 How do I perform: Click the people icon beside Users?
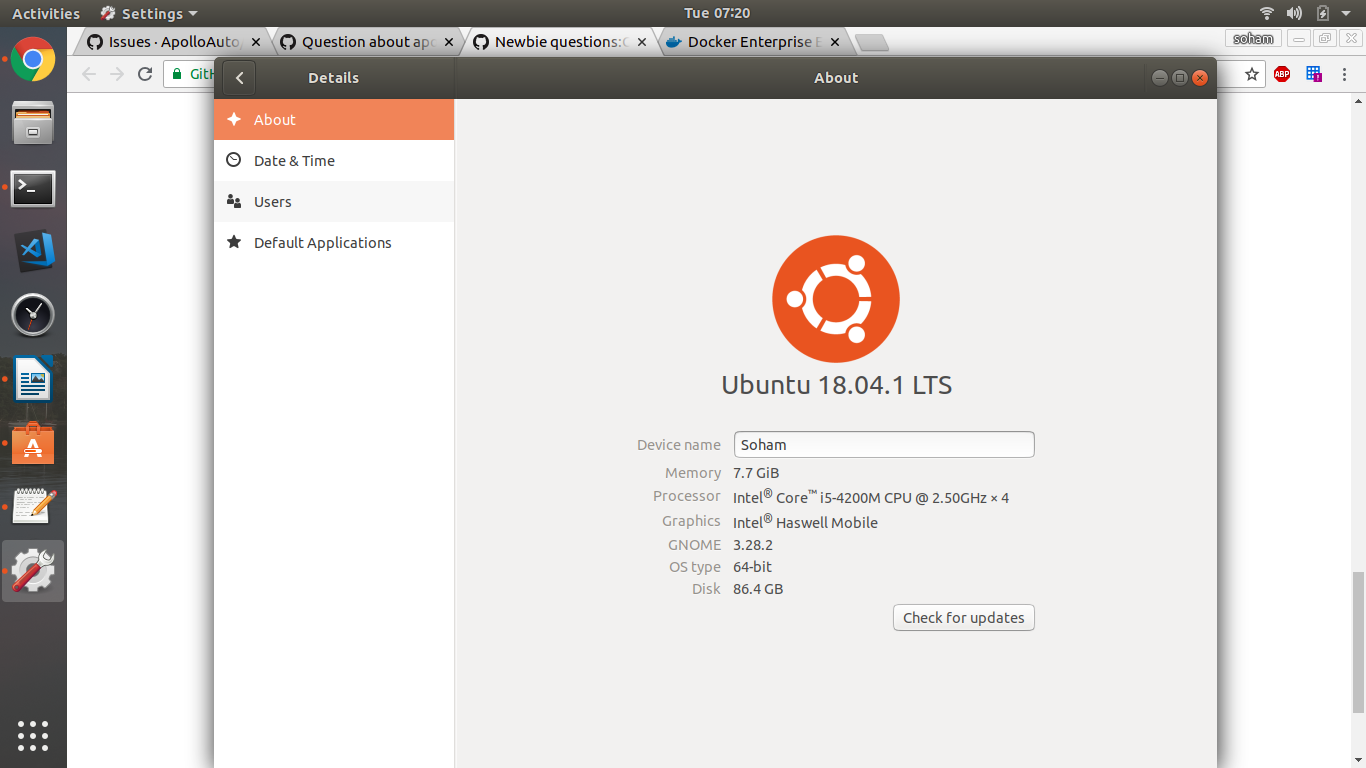click(x=234, y=201)
